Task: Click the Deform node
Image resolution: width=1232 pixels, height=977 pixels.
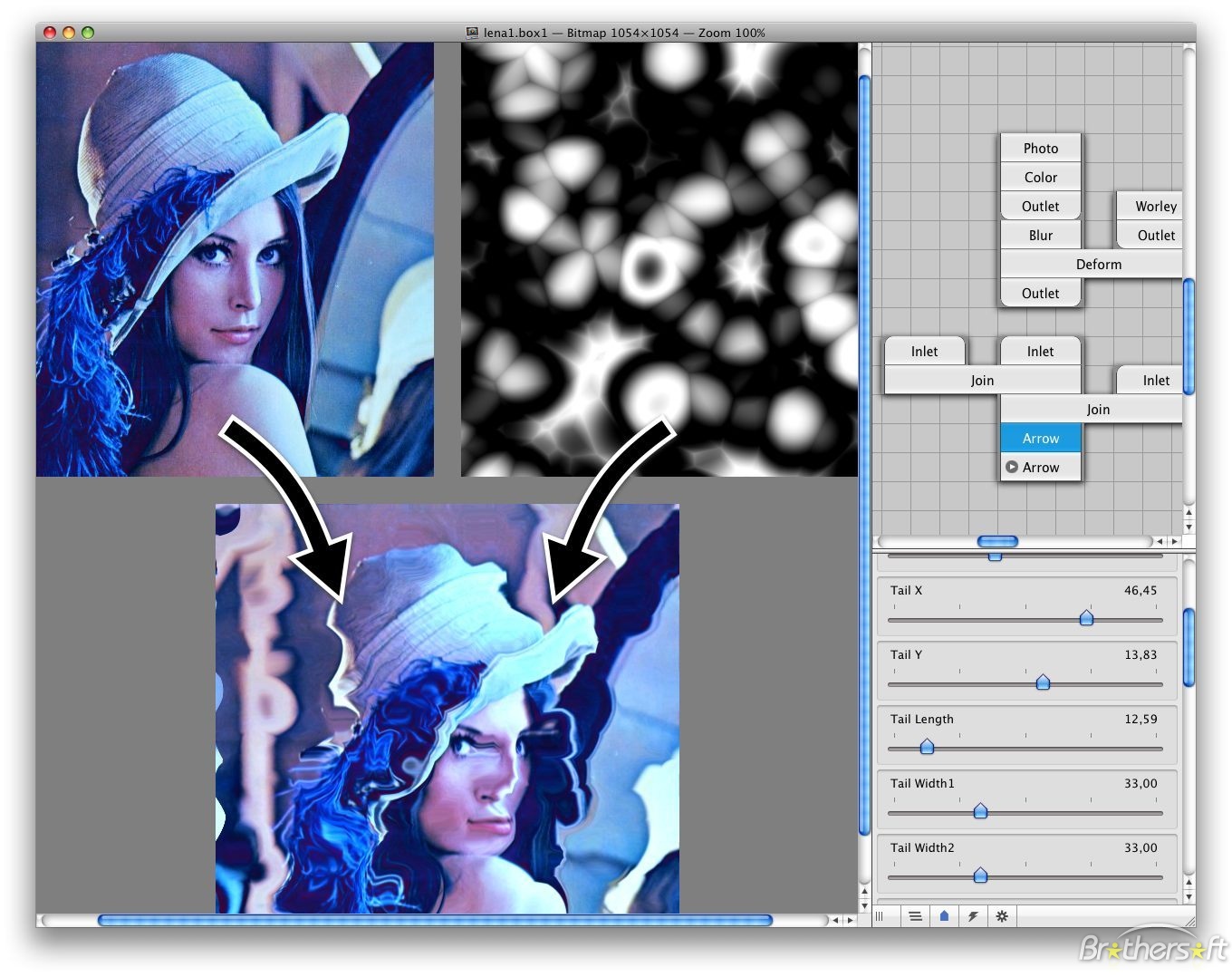Action: pyautogui.click(x=1097, y=264)
